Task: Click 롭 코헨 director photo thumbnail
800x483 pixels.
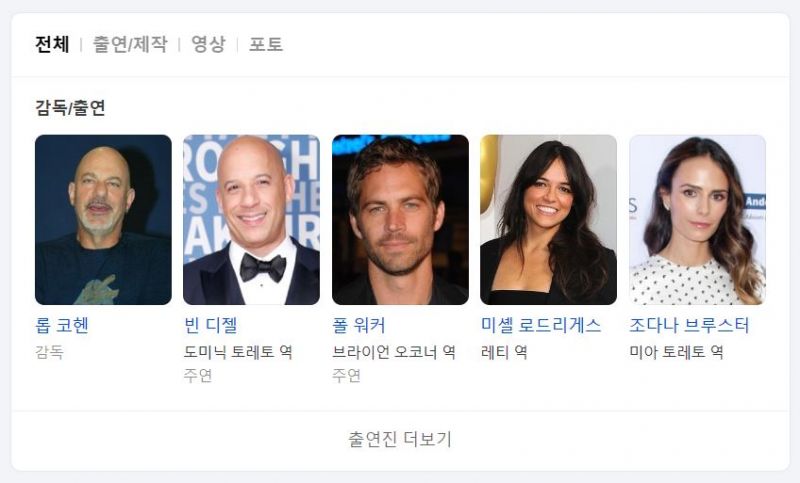Action: [103, 220]
